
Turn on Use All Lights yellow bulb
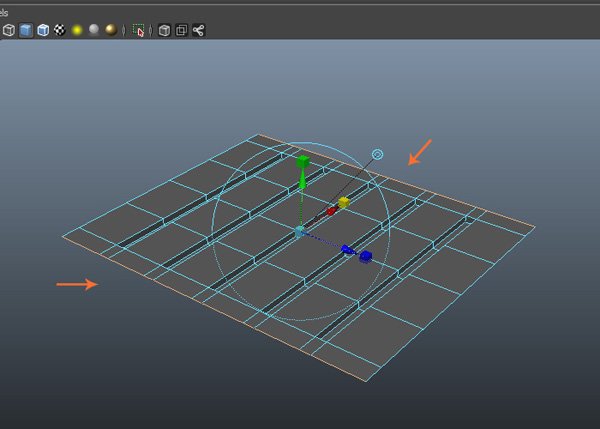[x=77, y=30]
